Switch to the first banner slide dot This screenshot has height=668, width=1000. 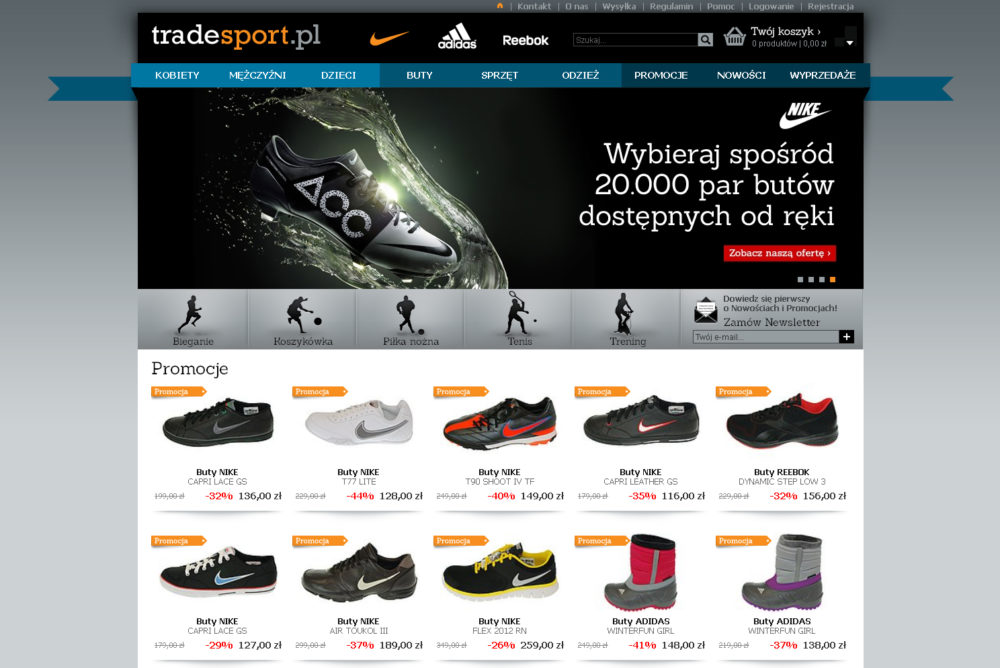(800, 279)
